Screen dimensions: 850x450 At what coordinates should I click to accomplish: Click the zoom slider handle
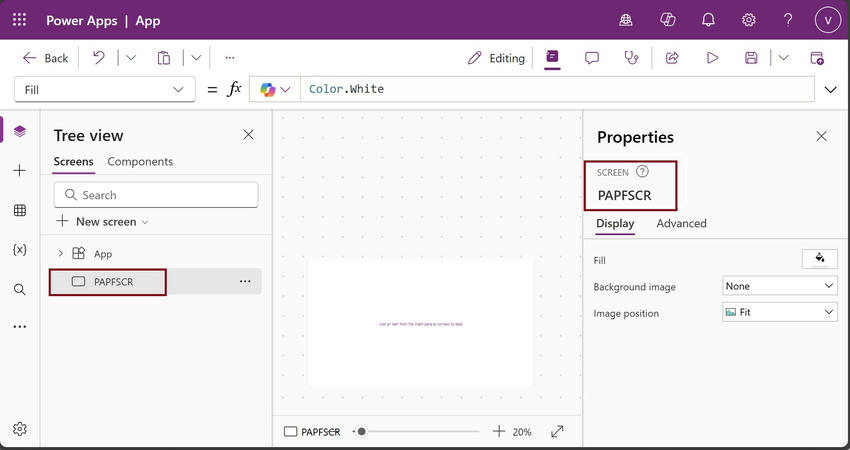pyautogui.click(x=362, y=432)
